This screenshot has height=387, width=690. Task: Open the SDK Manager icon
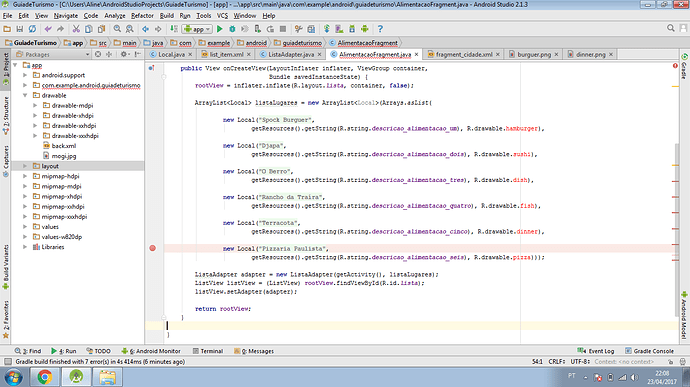[352, 29]
